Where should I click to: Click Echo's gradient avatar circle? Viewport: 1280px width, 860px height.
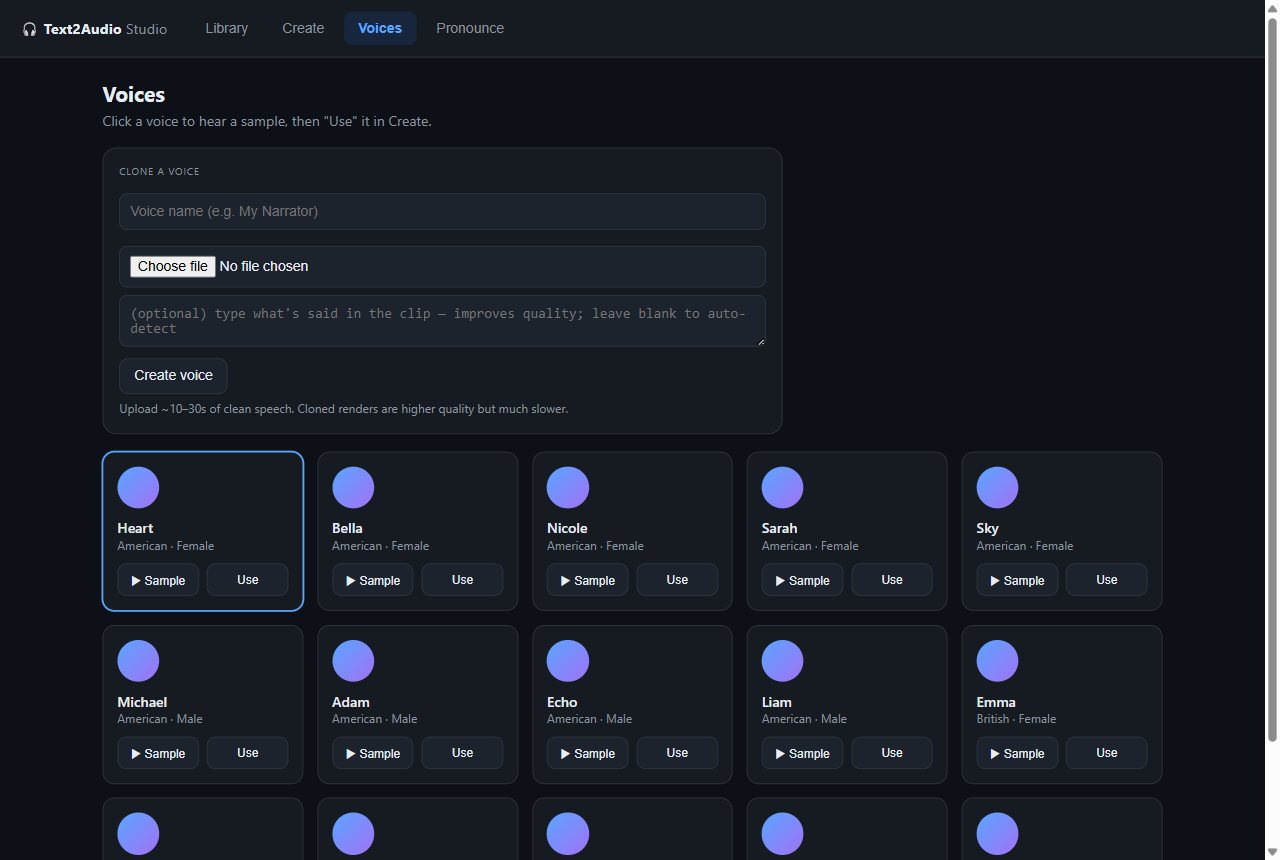[568, 661]
